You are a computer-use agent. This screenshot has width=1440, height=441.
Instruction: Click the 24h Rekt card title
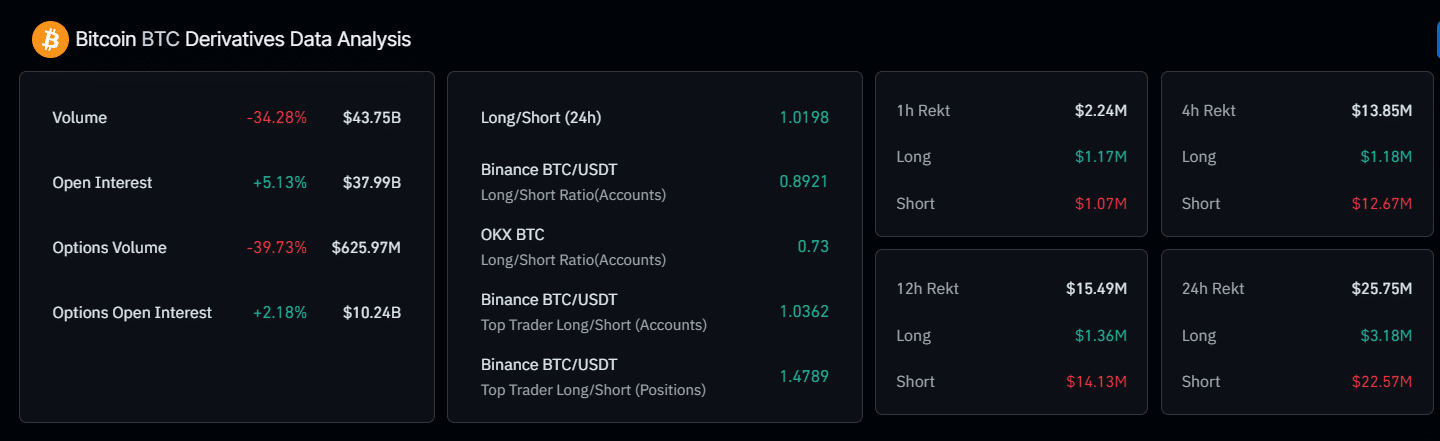coord(1213,289)
